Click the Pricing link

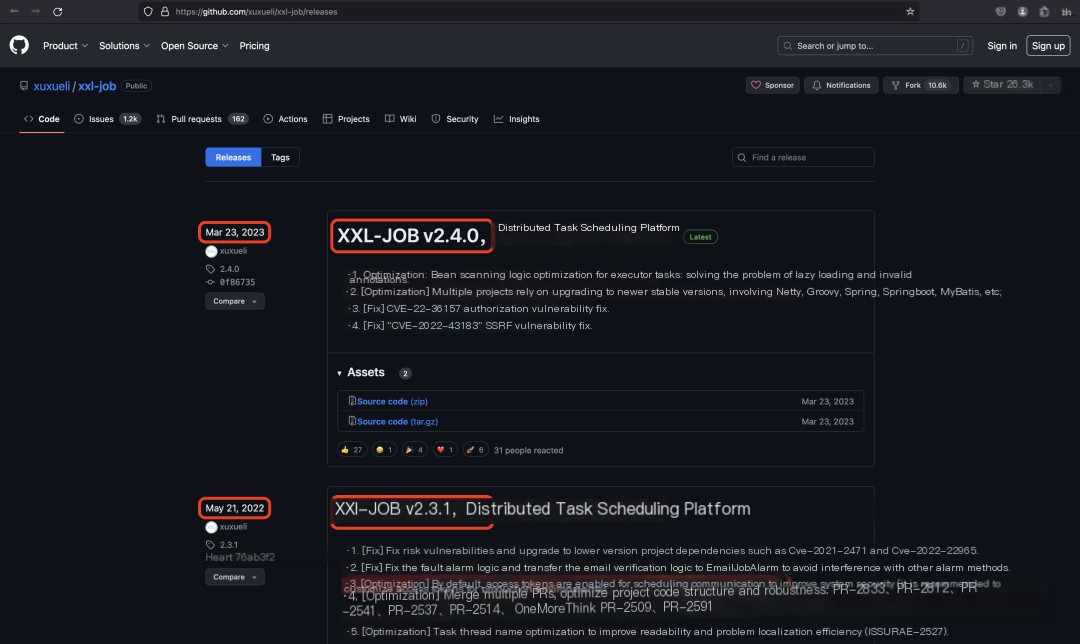254,45
